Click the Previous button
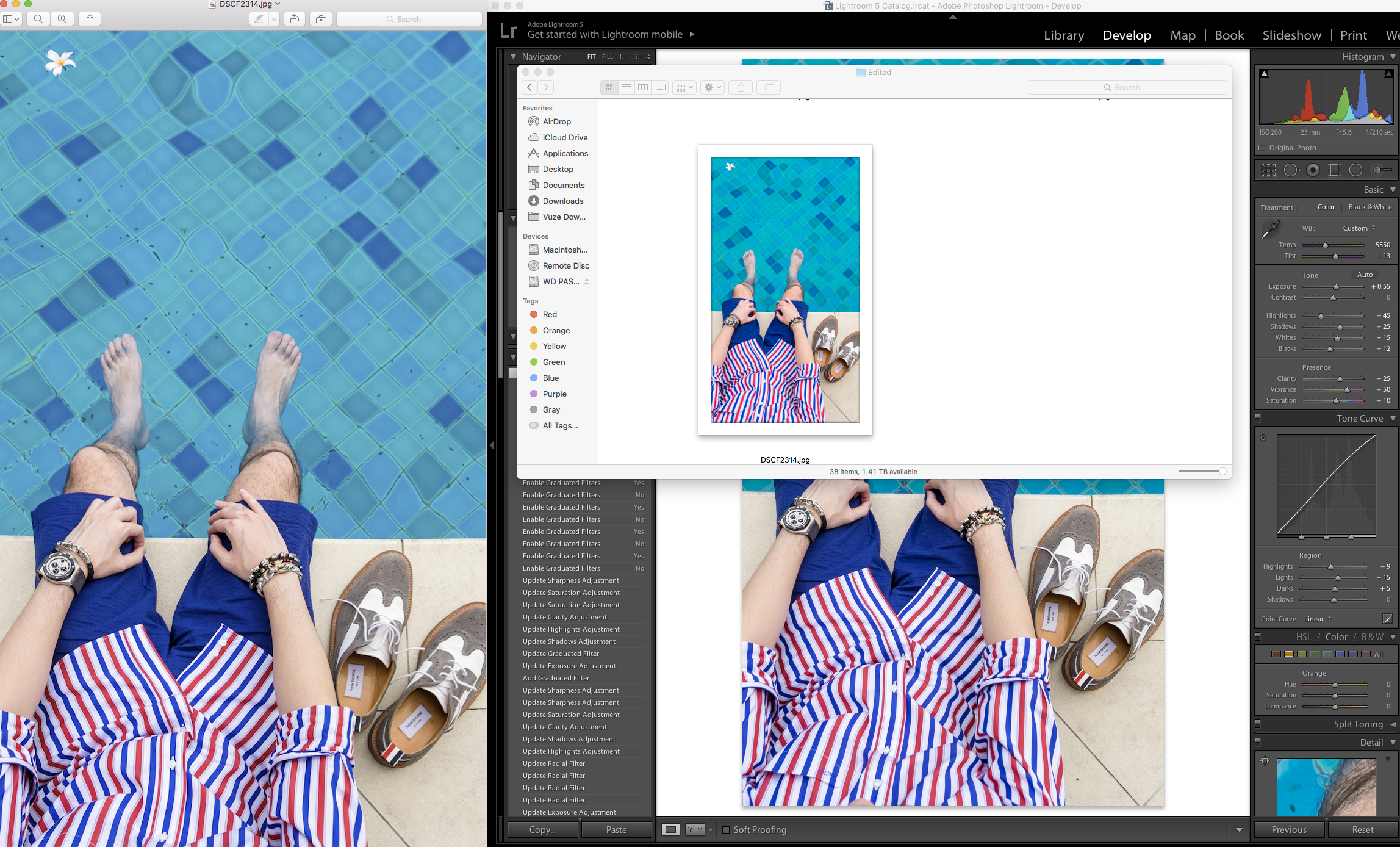The height and width of the screenshot is (847, 1400). point(1289,829)
